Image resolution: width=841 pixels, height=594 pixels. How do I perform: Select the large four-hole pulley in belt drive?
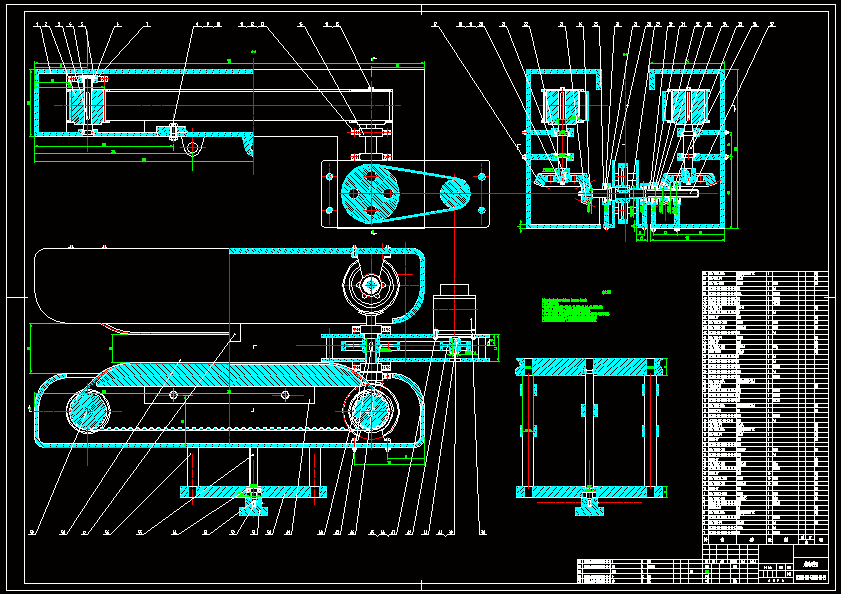point(371,193)
